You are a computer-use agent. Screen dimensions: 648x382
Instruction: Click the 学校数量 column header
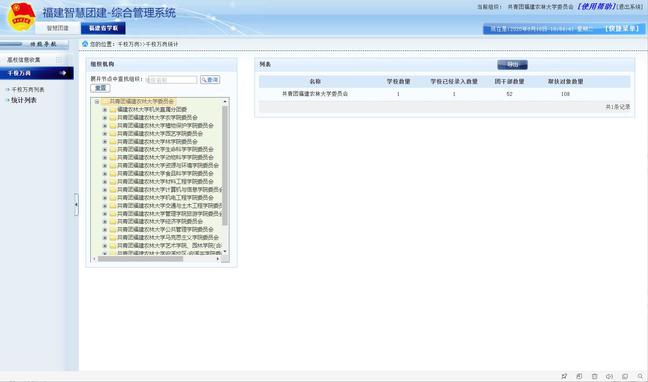pyautogui.click(x=398, y=81)
